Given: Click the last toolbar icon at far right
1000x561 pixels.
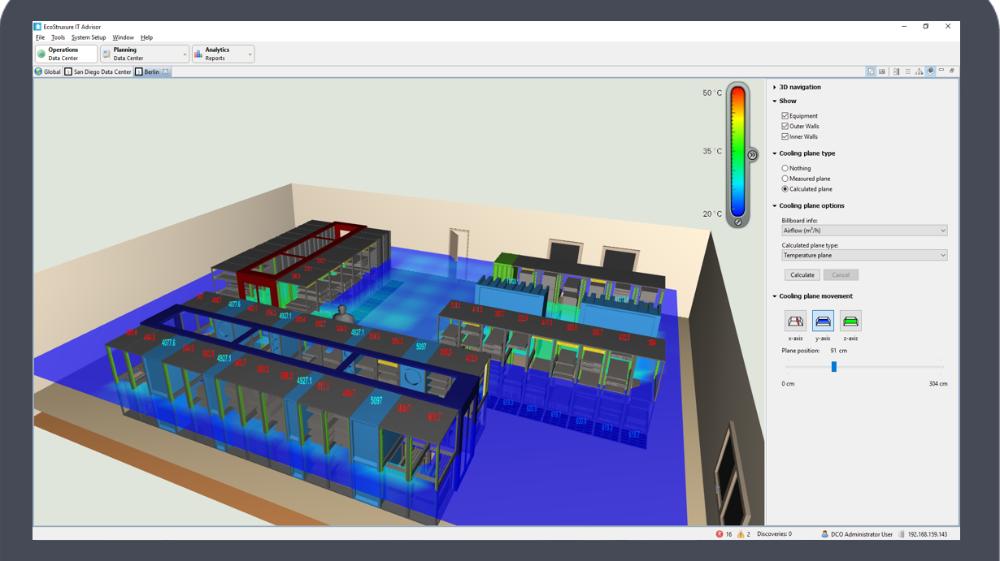Looking at the screenshot, I should click(952, 71).
